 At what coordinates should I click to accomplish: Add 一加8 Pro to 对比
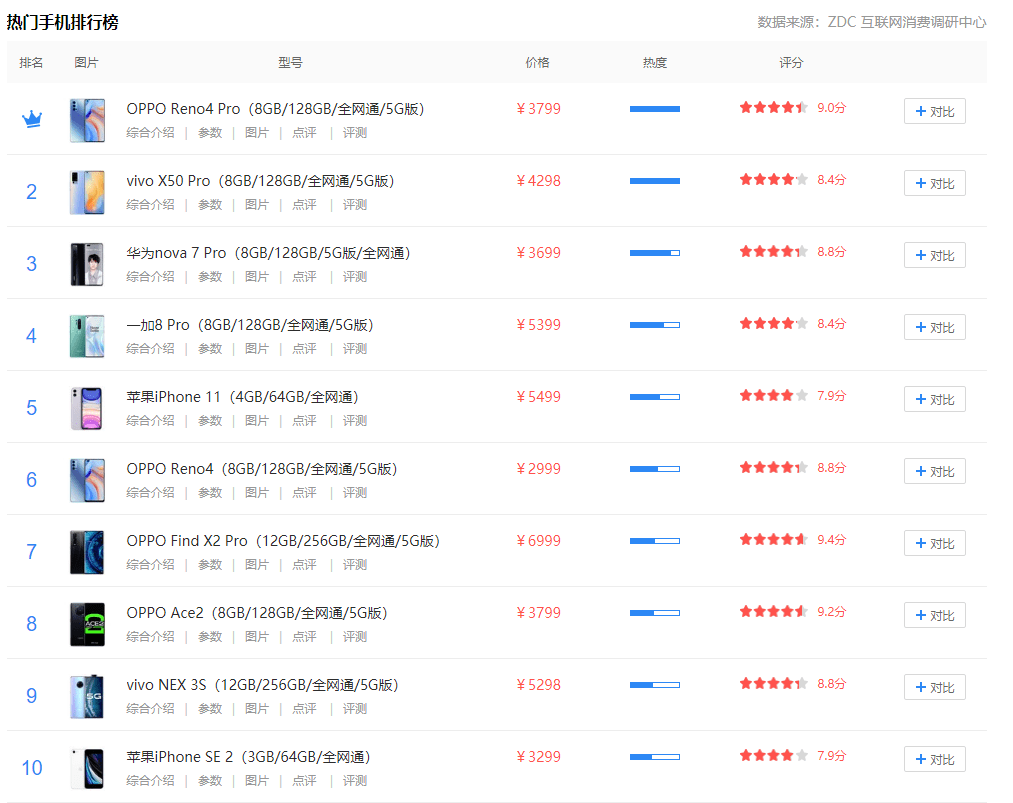(934, 328)
